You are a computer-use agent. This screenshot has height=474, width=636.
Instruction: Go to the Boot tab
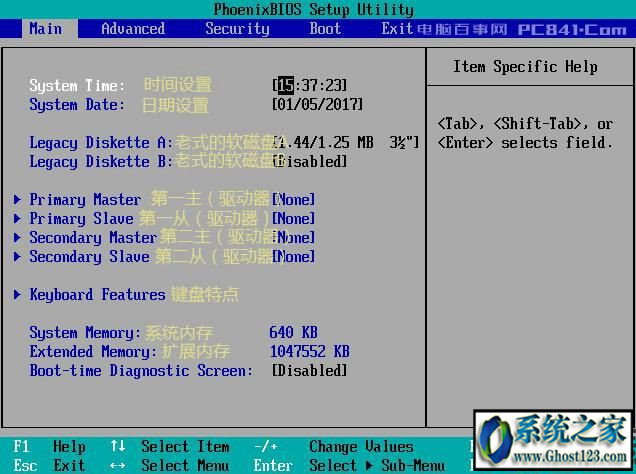325,29
